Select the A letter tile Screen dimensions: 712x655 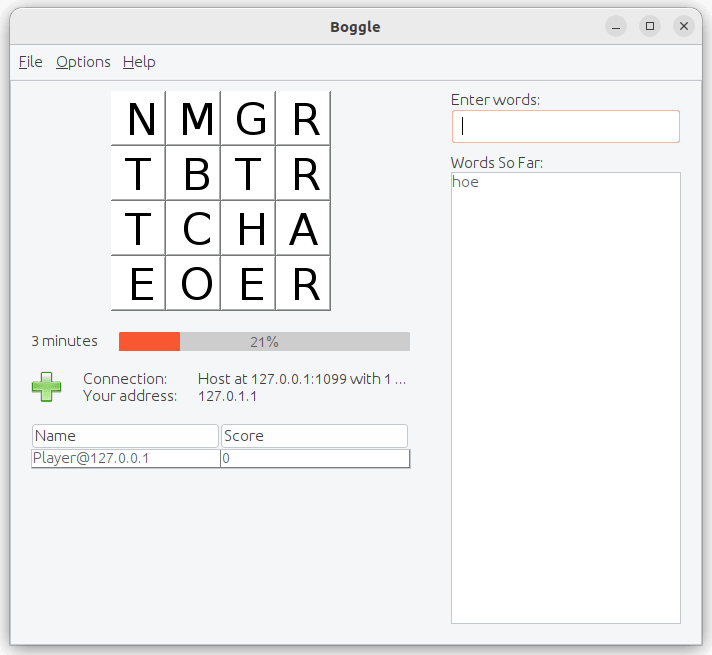(x=303, y=228)
